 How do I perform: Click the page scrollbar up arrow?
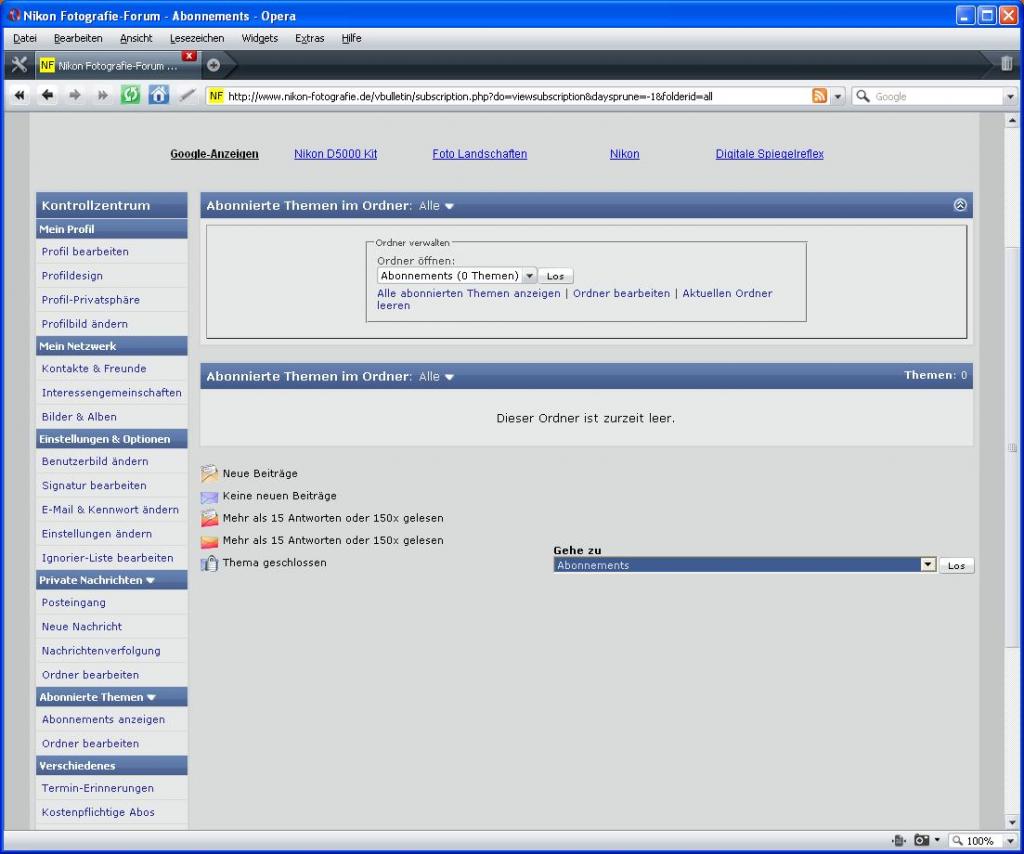coord(1012,120)
